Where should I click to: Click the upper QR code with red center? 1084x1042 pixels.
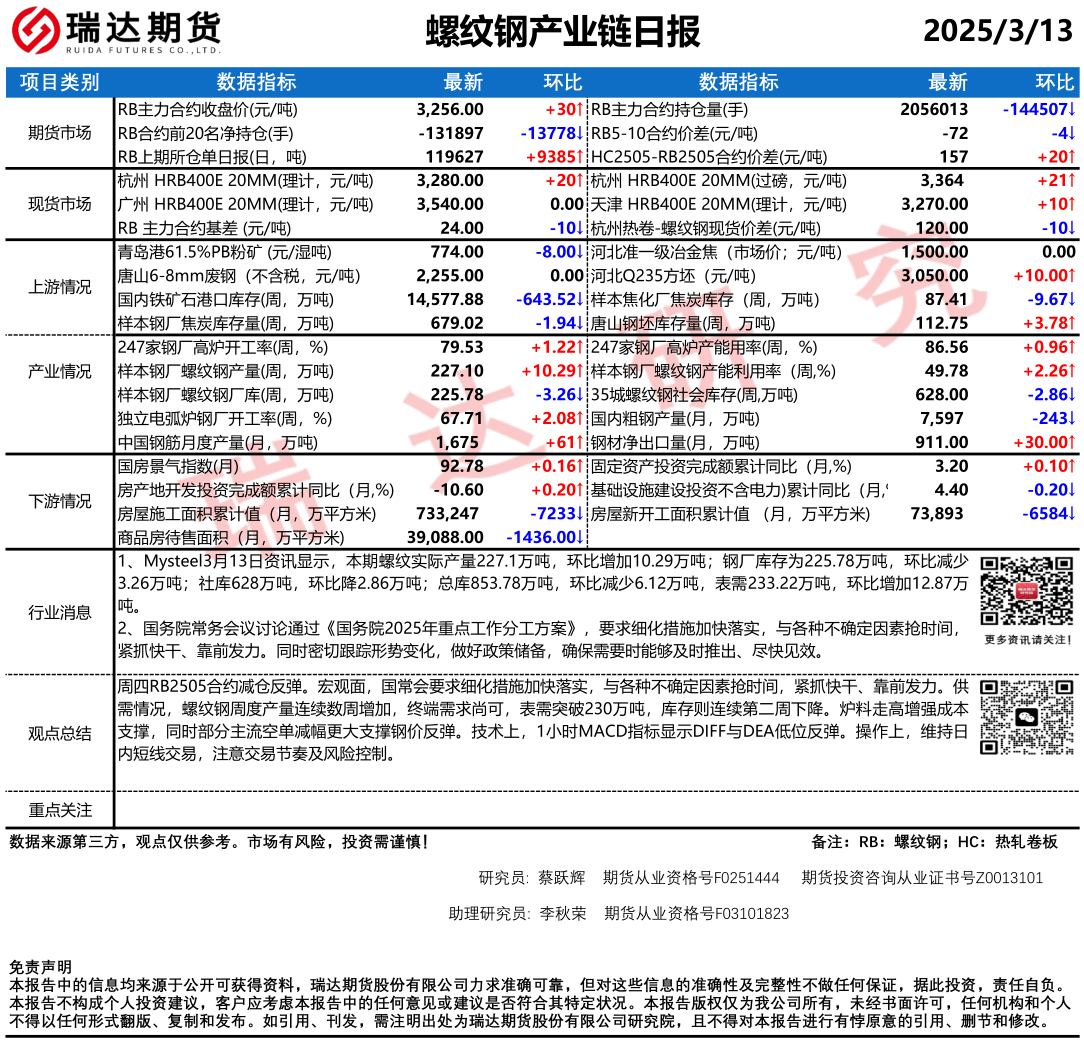(1026, 591)
